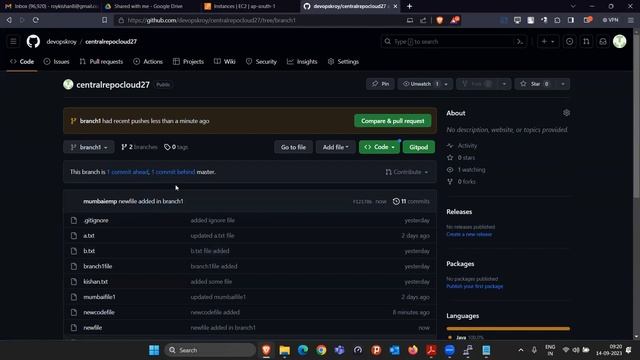Open Google Chrome from the taskbar
Viewport: 640px width, 360px height.
321,350
